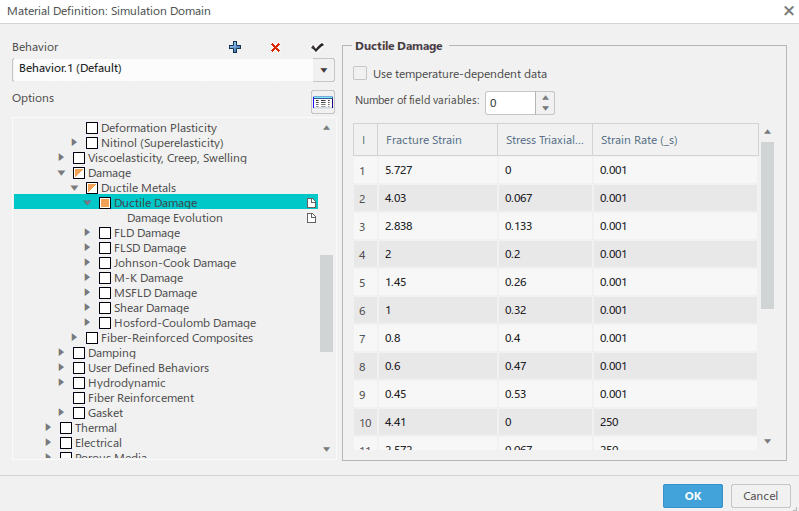This screenshot has height=511, width=799.
Task: Select User Defined Behaviors tree item
Action: coord(148,368)
